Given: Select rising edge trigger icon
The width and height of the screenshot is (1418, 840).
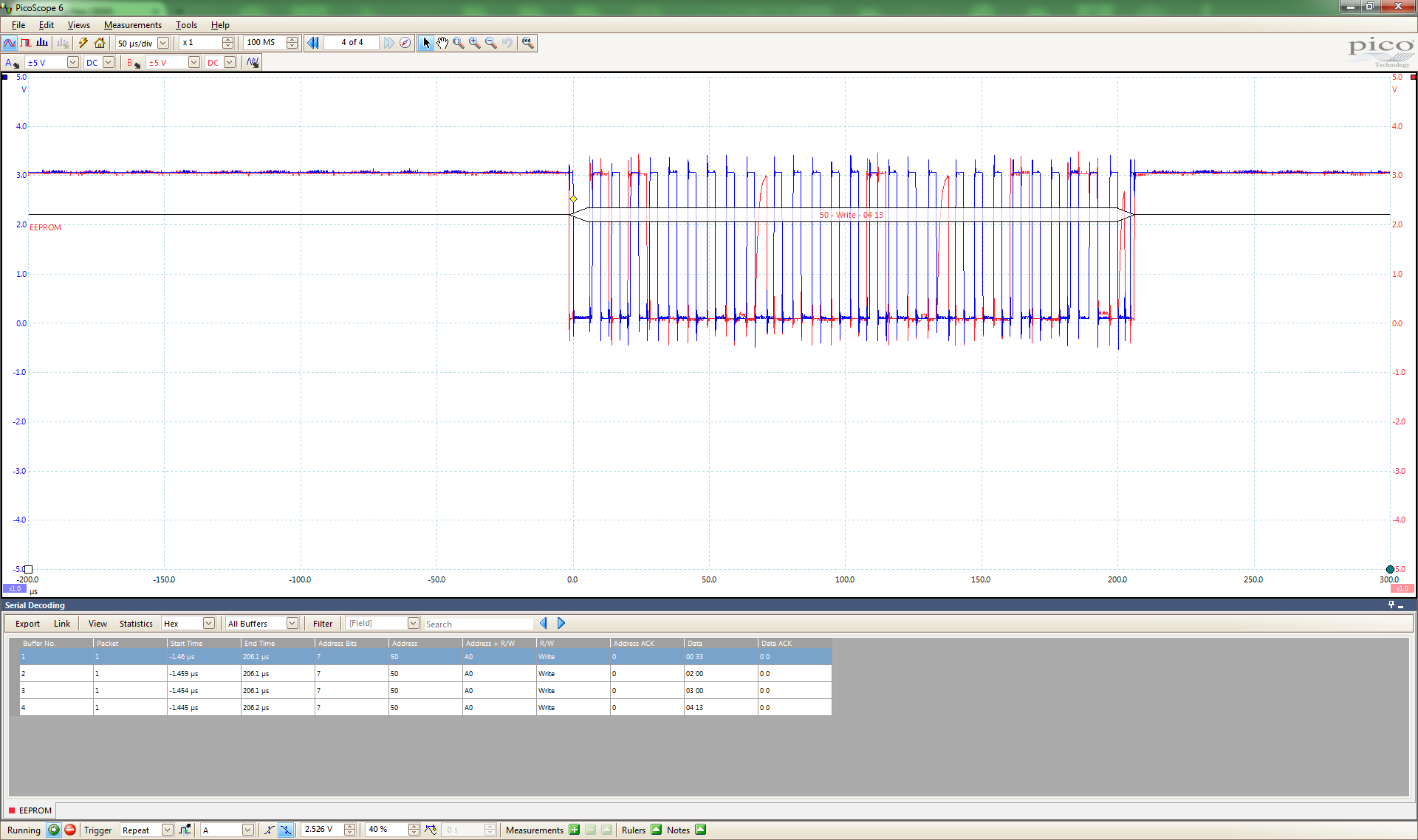Looking at the screenshot, I should [269, 830].
